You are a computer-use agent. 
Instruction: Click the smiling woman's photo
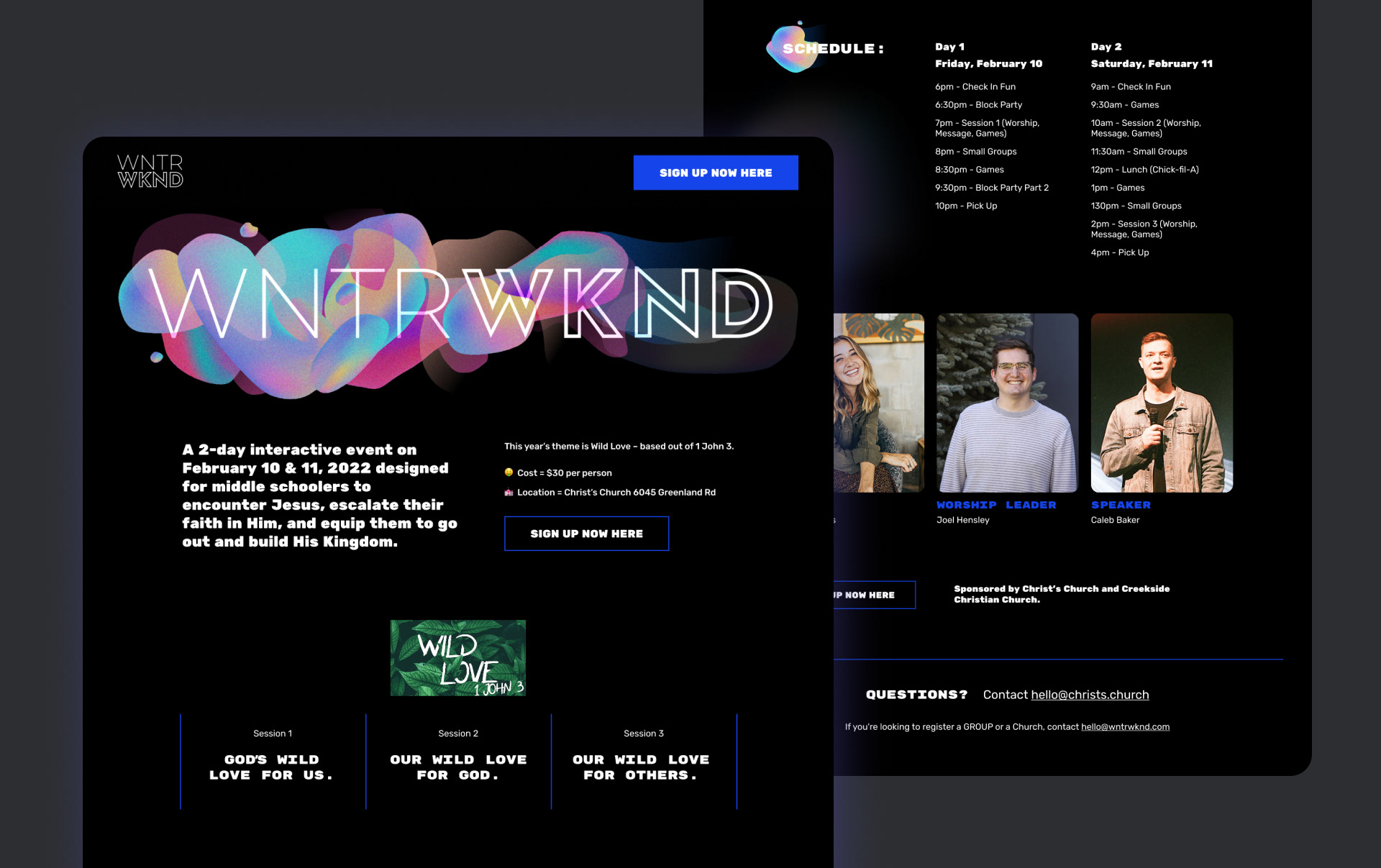[x=879, y=403]
